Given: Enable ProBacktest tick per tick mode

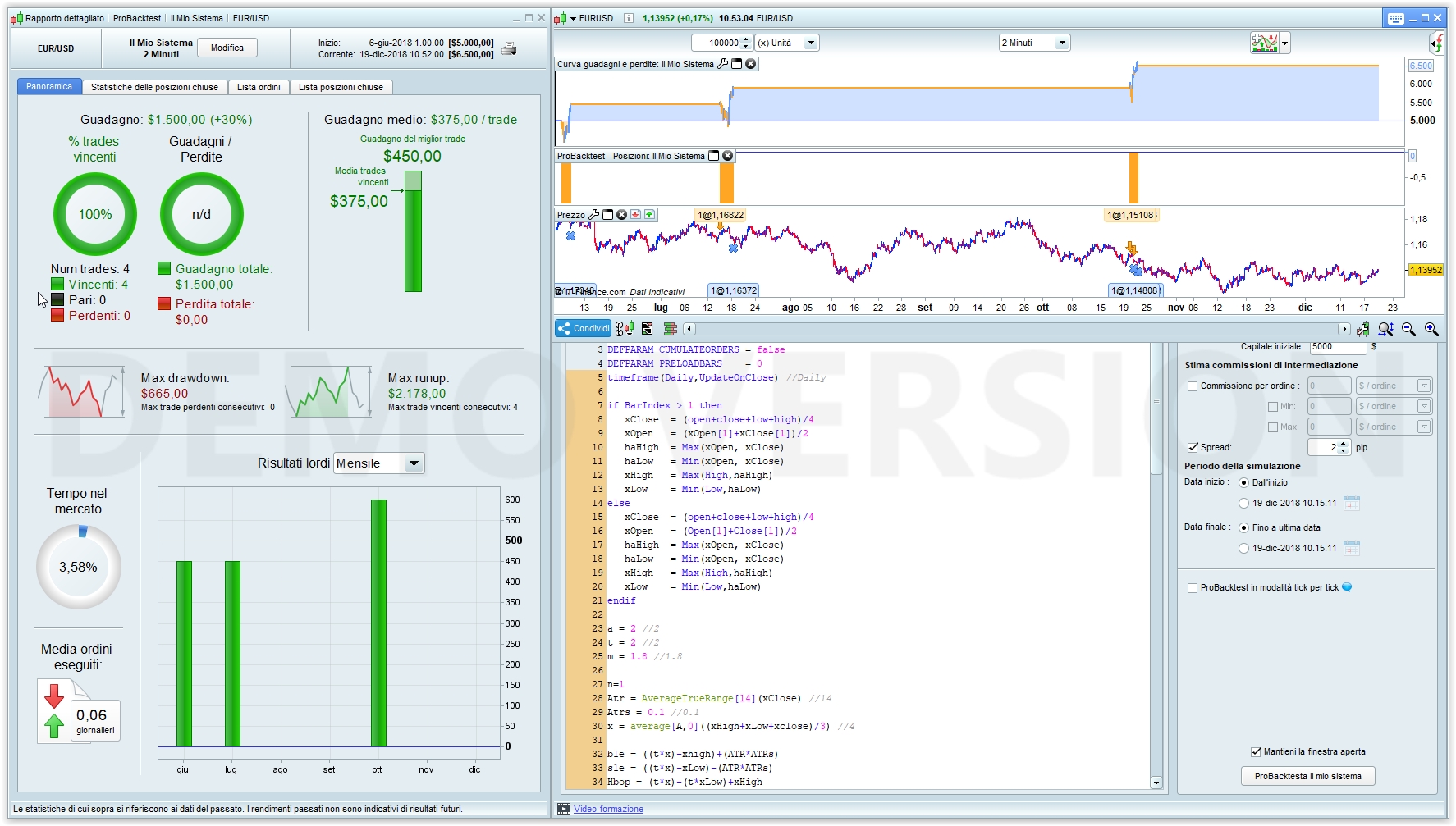Looking at the screenshot, I should pyautogui.click(x=1193, y=588).
